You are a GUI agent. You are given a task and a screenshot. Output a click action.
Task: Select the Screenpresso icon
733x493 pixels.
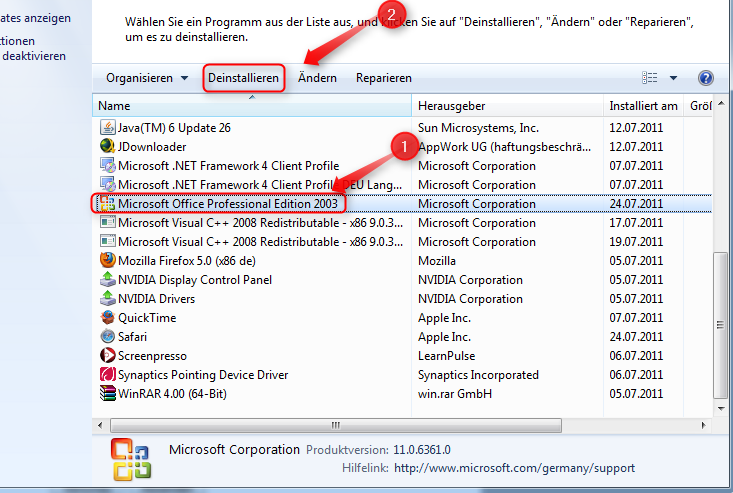coord(108,356)
